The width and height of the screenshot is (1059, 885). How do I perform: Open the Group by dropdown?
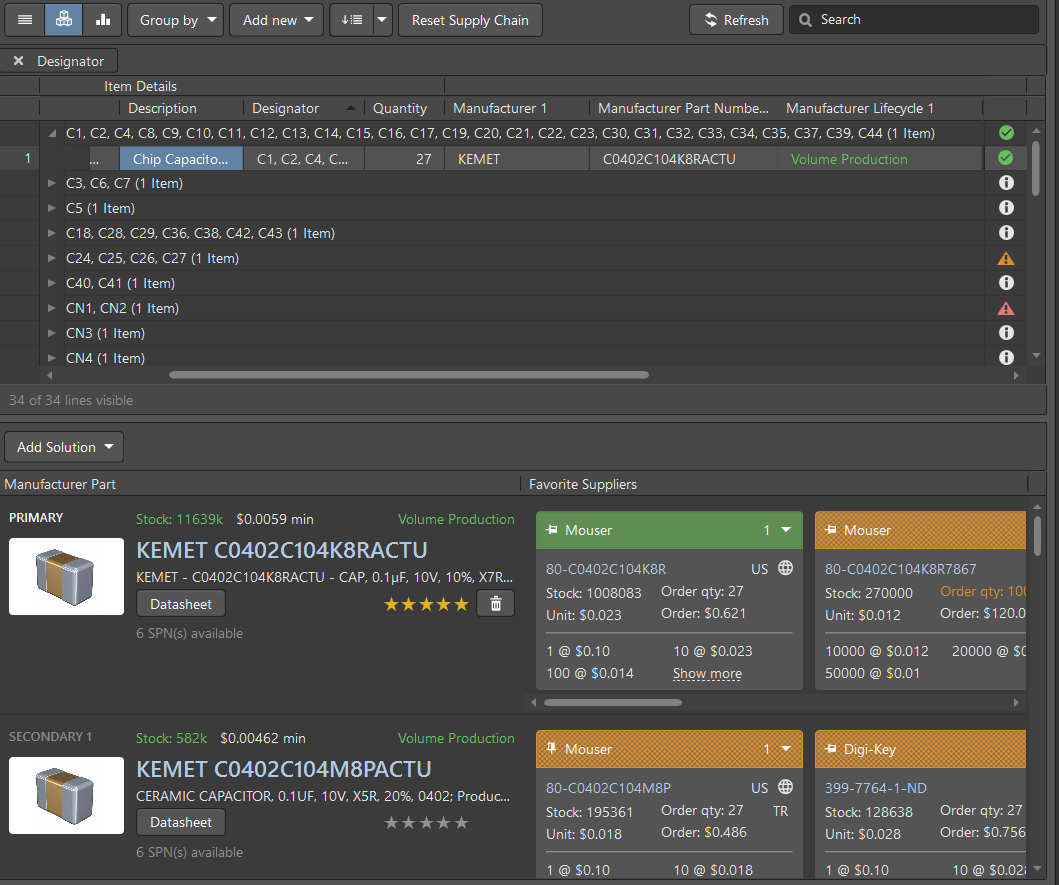175,19
